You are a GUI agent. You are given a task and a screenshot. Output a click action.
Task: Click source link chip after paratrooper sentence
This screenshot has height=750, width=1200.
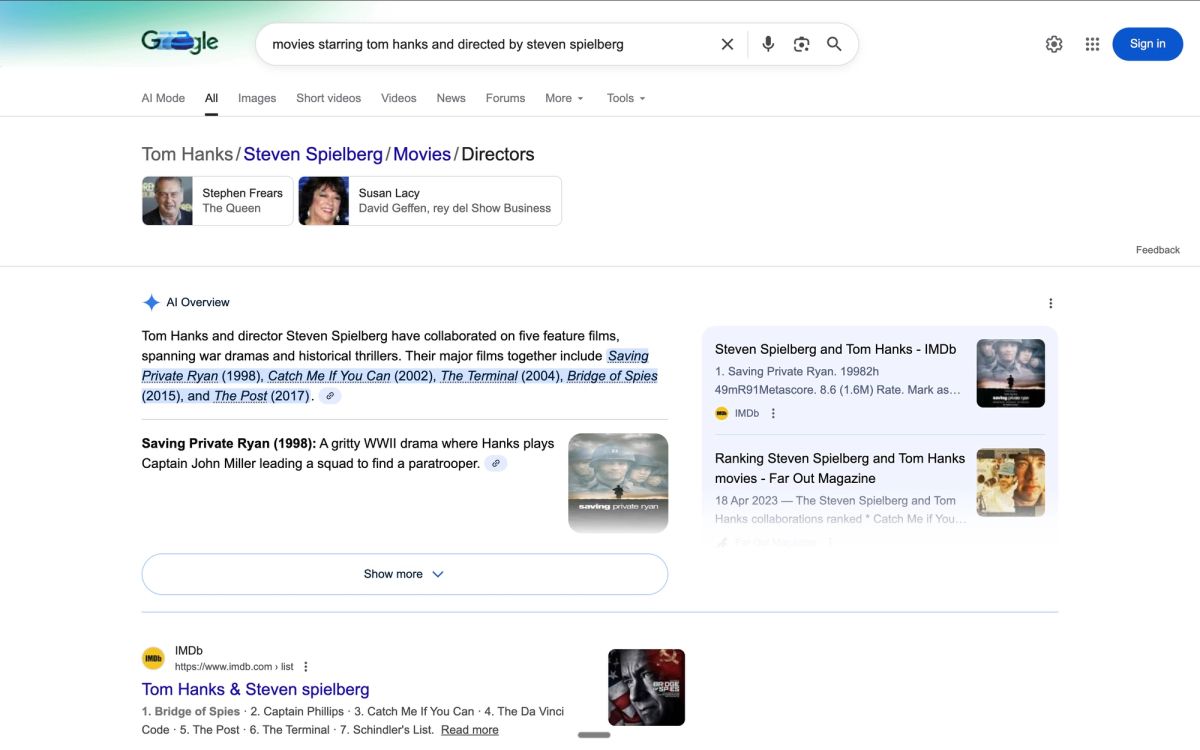pyautogui.click(x=496, y=464)
